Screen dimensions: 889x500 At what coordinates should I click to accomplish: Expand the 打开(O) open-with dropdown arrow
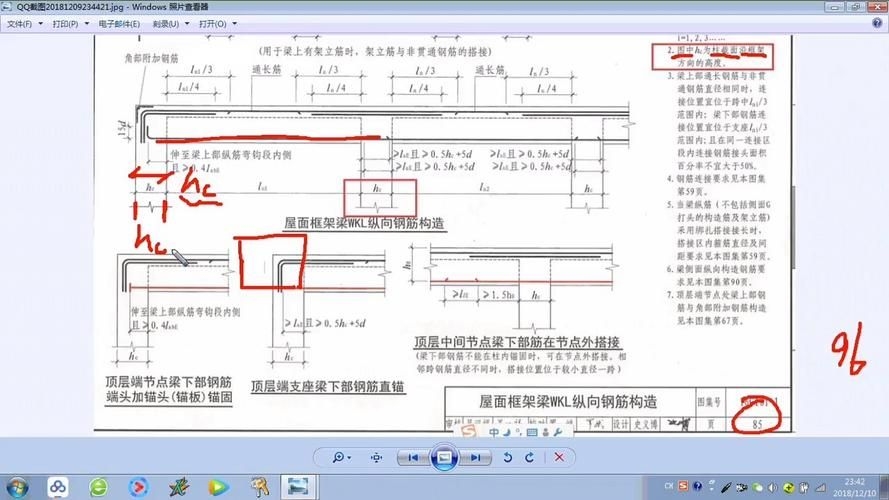(x=235, y=24)
